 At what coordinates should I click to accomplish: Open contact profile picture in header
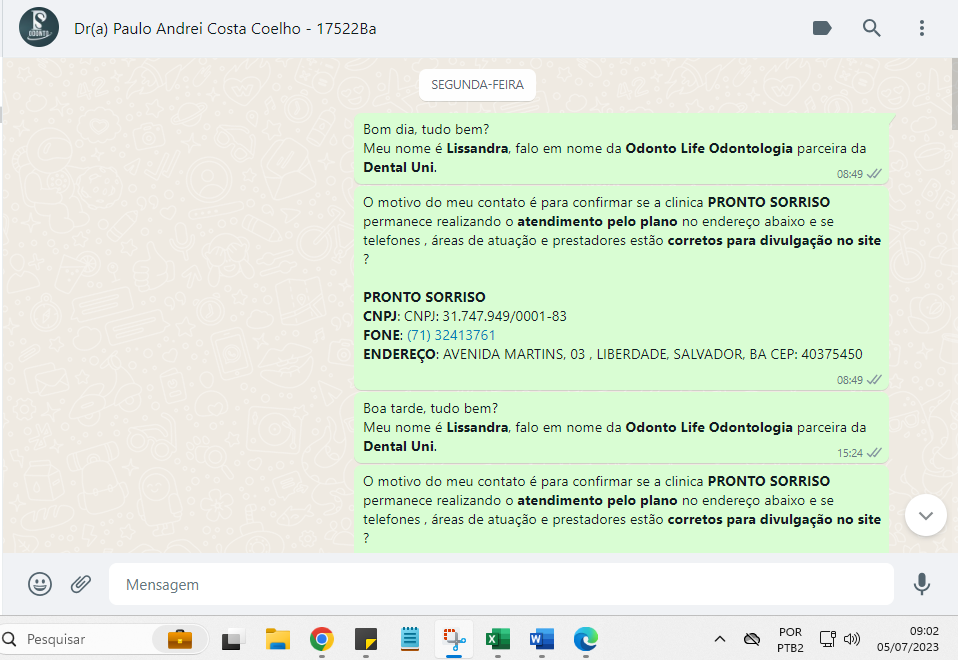tap(39, 28)
